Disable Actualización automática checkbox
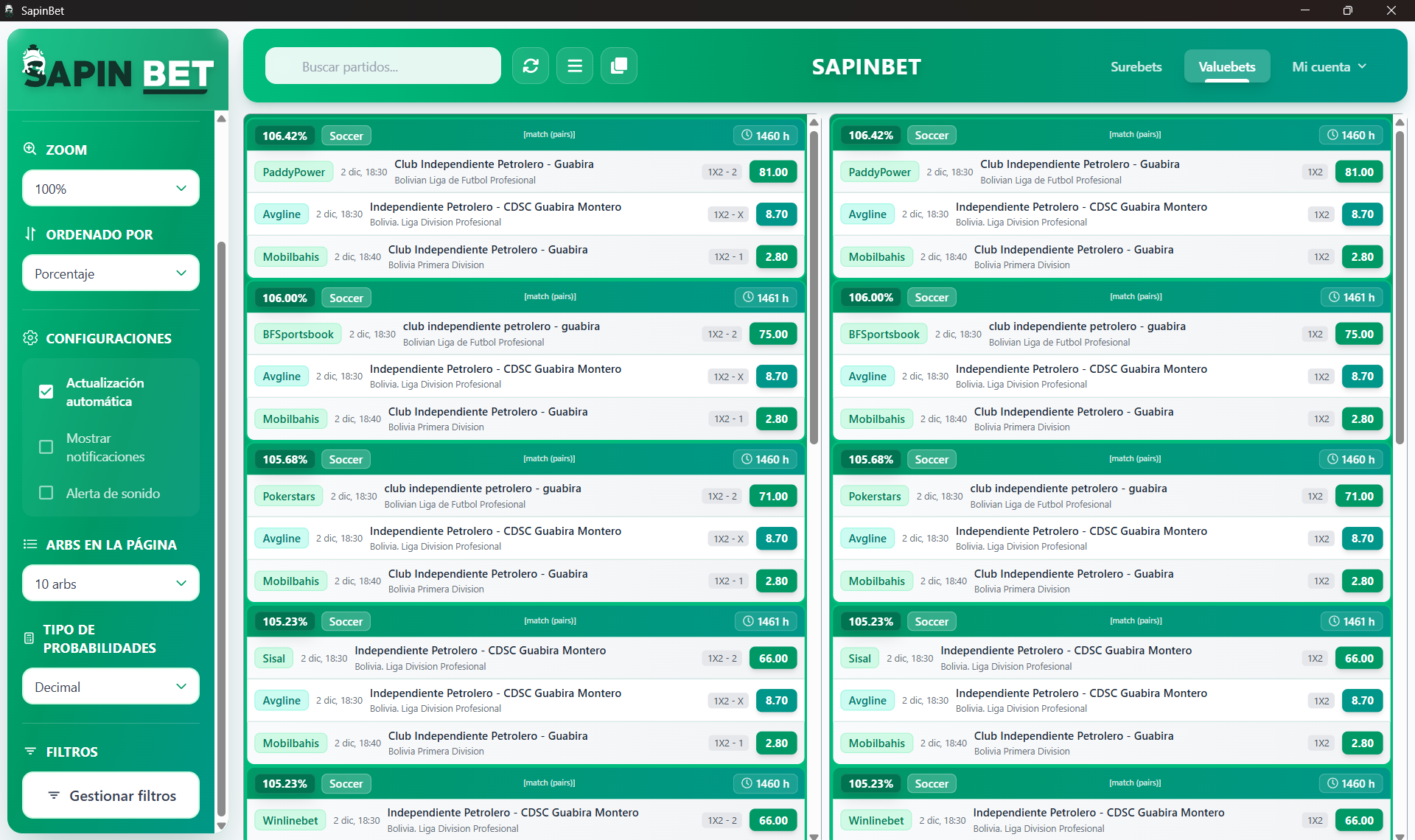 coord(46,392)
